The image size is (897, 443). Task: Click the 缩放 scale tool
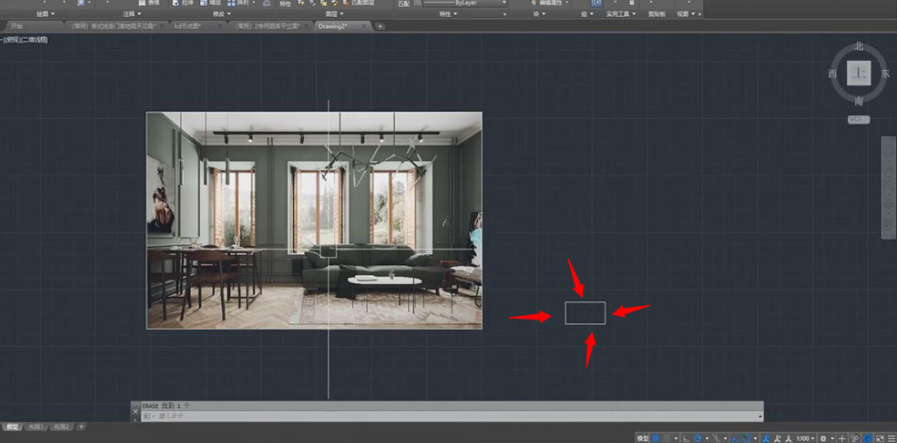[211, 3]
